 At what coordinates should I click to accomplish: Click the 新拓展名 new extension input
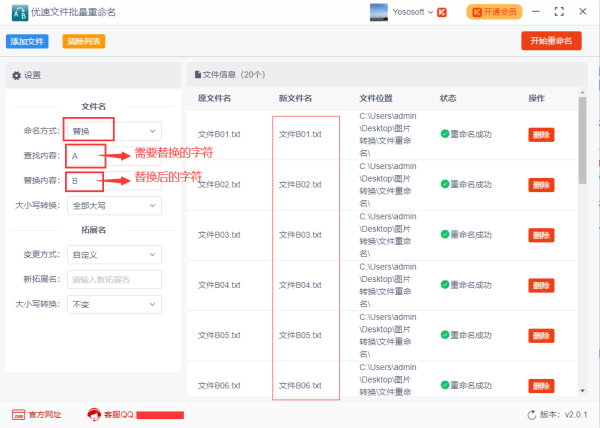click(x=112, y=280)
